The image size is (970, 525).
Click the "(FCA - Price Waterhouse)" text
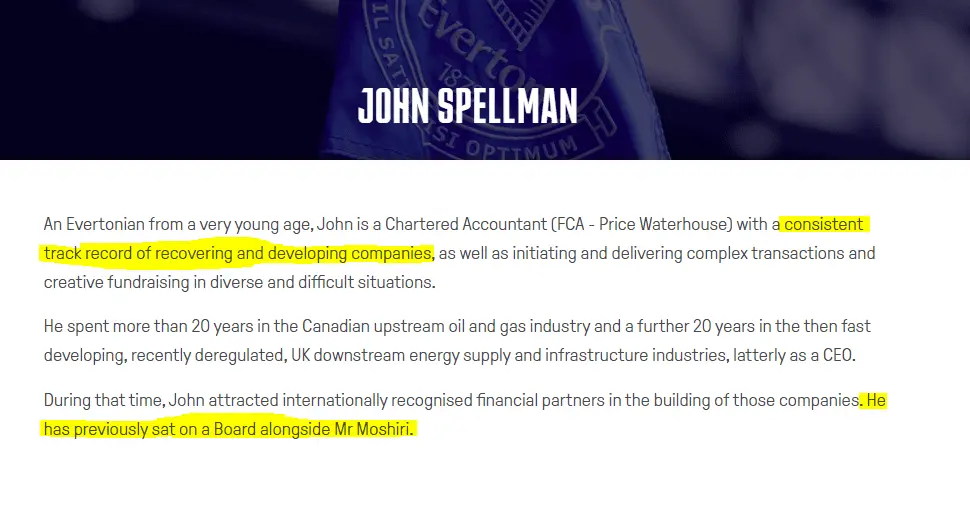[x=649, y=224]
